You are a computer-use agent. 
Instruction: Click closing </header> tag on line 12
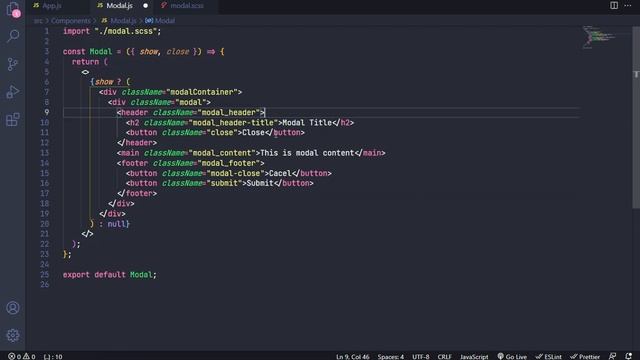pos(137,143)
